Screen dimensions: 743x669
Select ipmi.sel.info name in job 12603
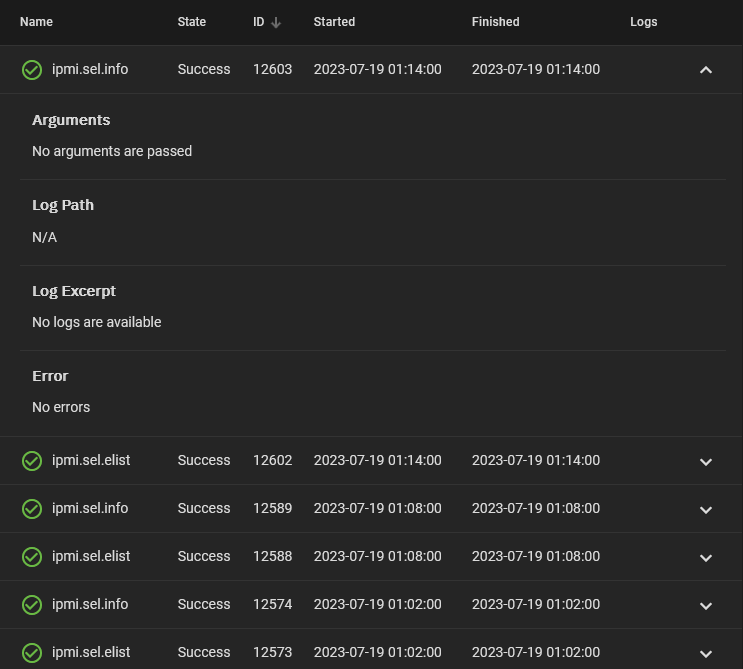pyautogui.click(x=90, y=69)
